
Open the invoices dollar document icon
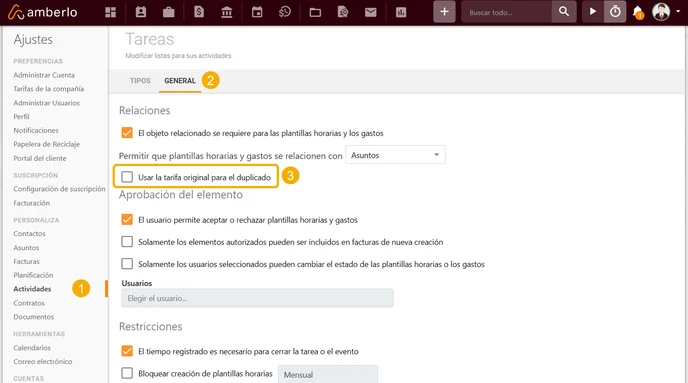(199, 12)
